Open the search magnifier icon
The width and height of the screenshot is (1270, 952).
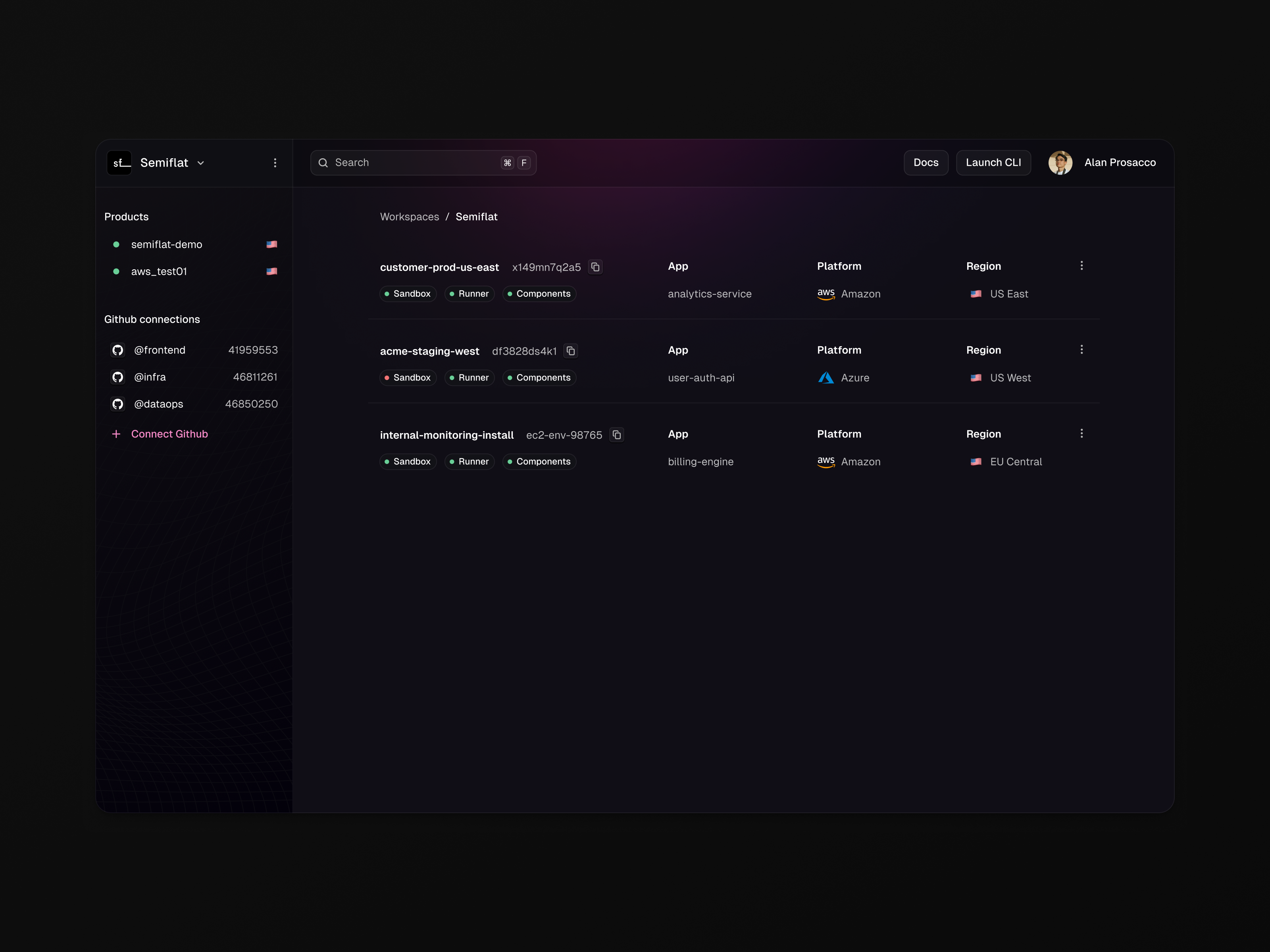[323, 162]
